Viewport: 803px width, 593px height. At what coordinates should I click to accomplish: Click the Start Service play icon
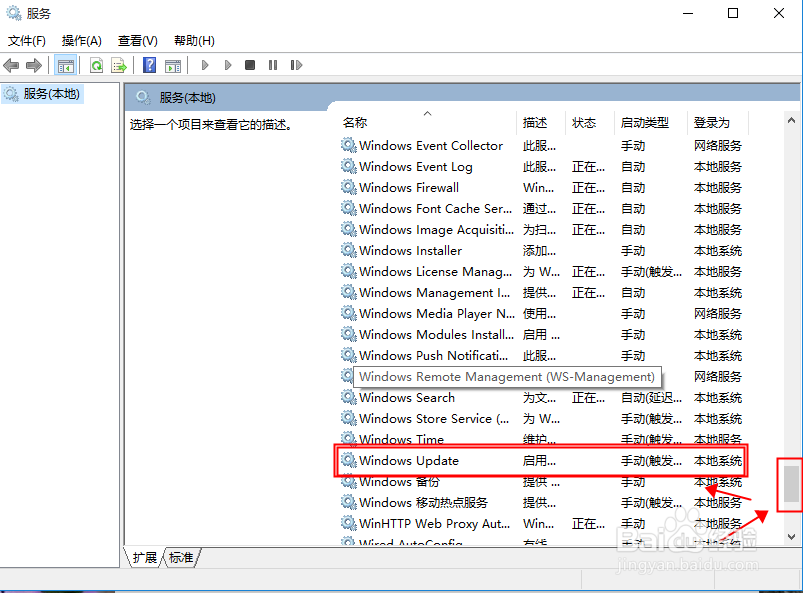coord(205,65)
